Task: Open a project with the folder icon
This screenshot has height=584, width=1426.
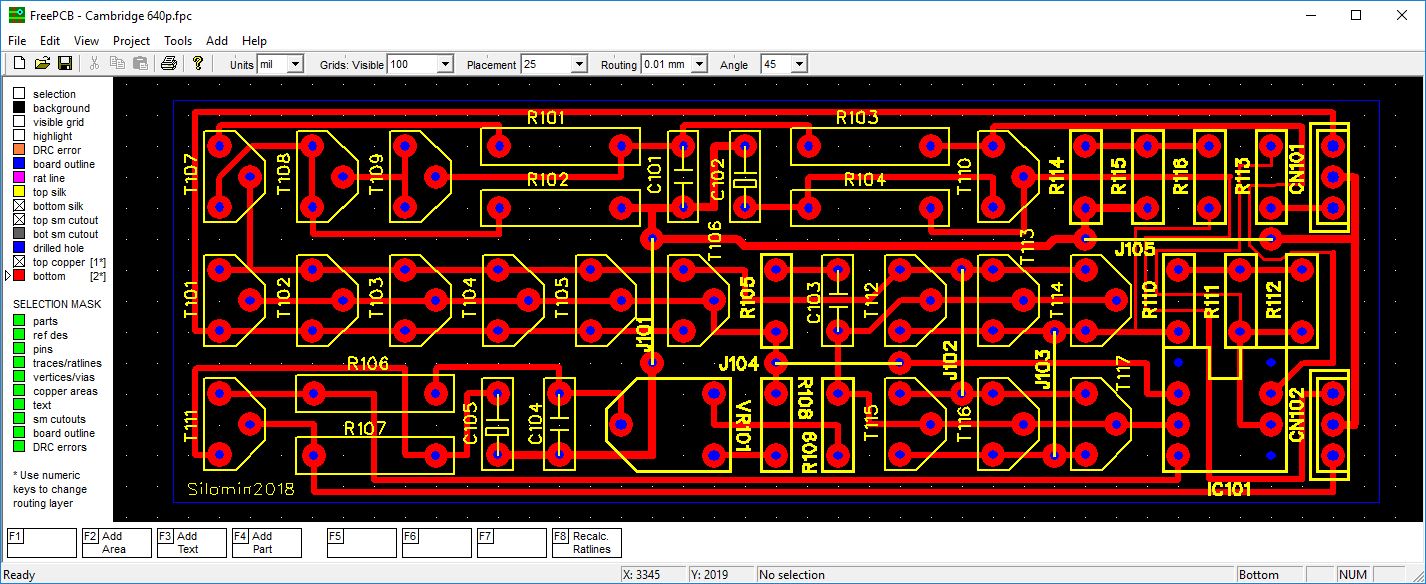Action: coord(42,63)
